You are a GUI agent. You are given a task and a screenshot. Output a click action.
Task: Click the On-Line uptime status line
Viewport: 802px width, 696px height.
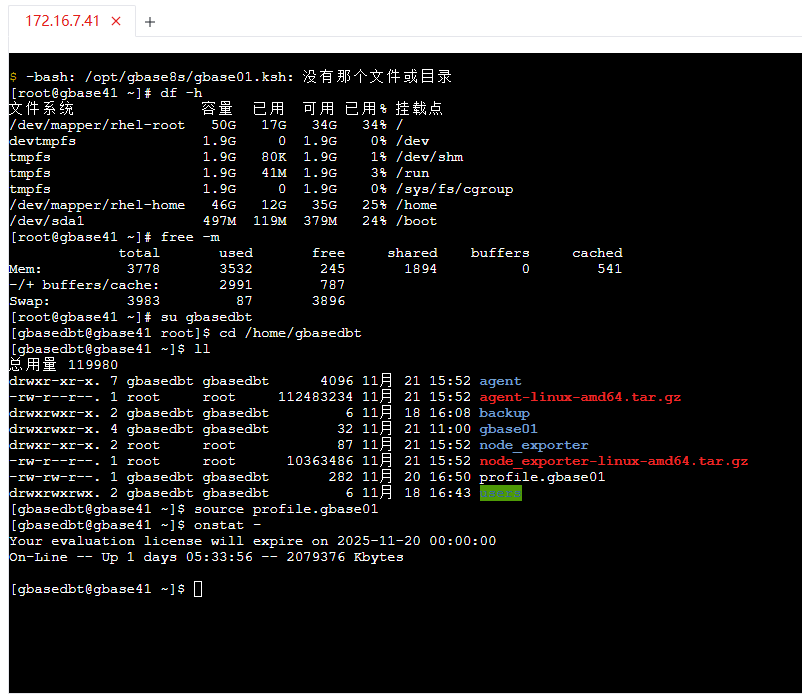pyautogui.click(x=206, y=557)
